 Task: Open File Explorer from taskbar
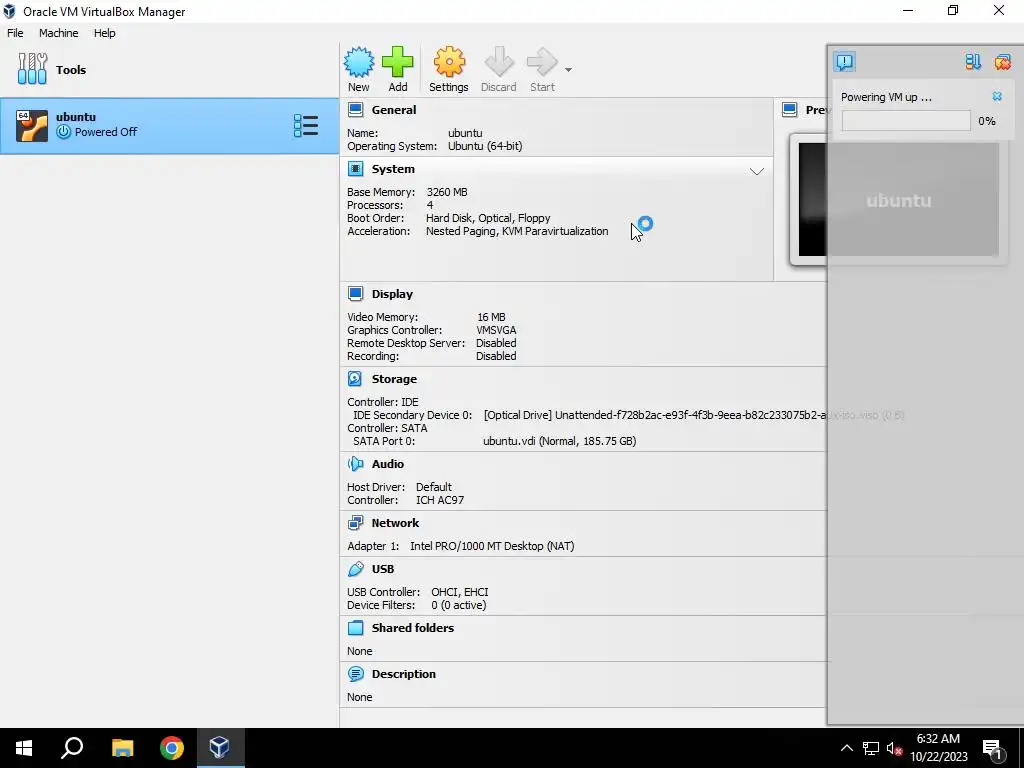click(x=122, y=748)
